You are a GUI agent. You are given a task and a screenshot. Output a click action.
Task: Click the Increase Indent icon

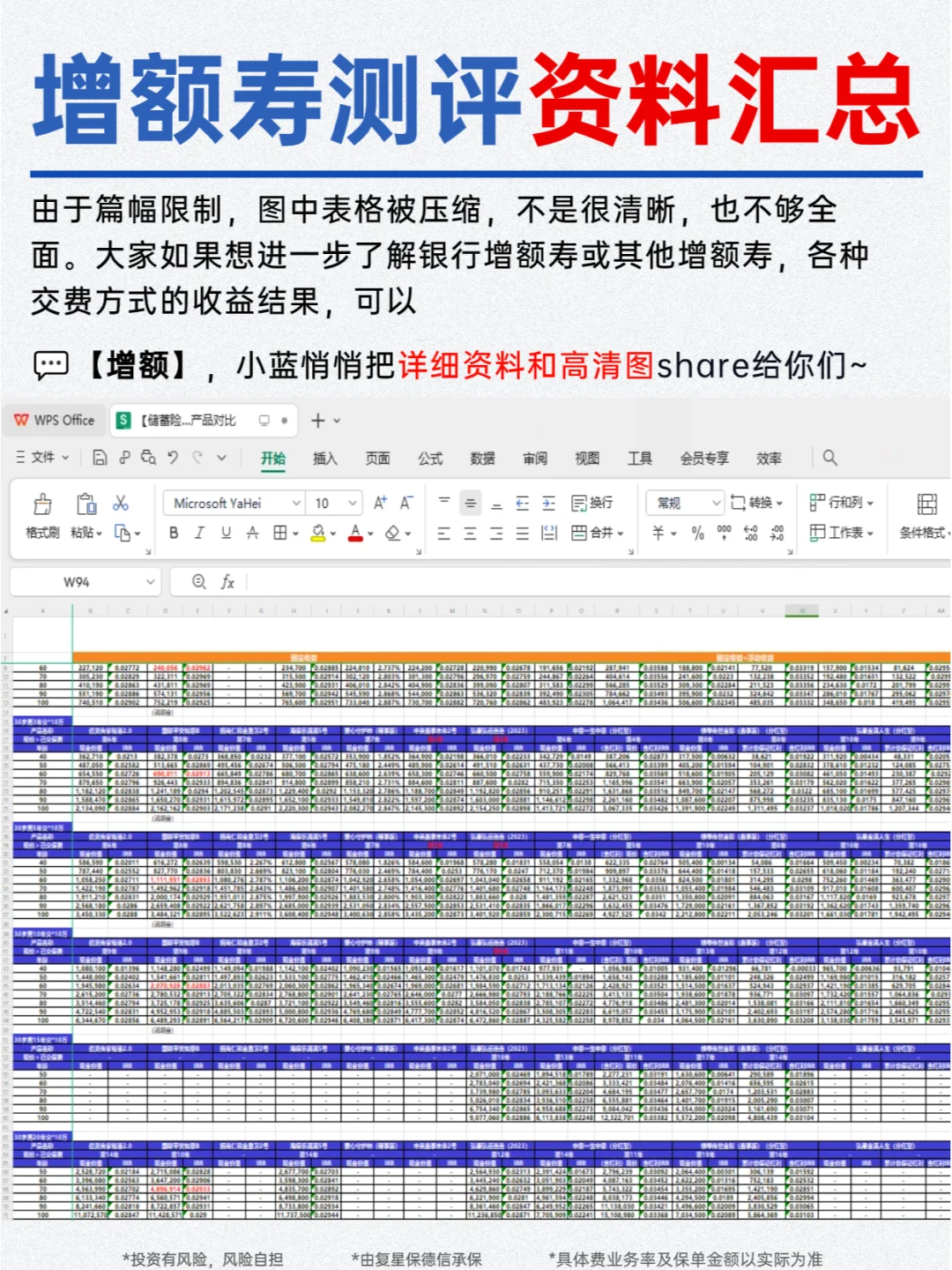click(548, 503)
